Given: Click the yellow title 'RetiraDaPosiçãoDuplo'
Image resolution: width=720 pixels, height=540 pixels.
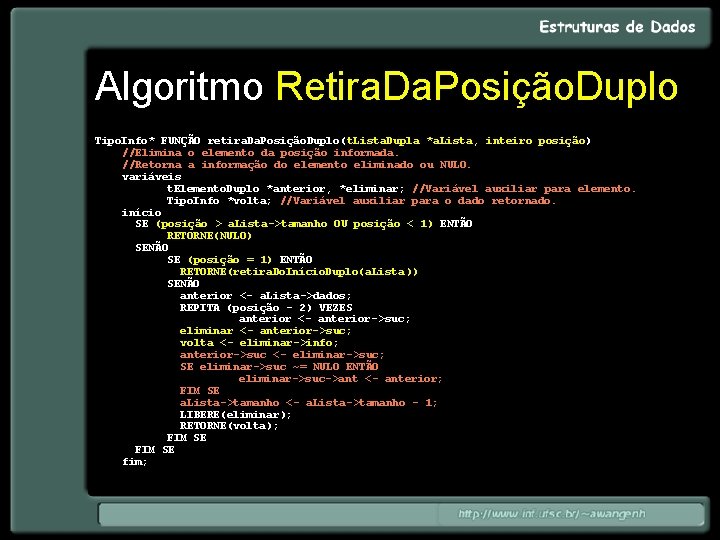Looking at the screenshot, I should coord(477,87).
